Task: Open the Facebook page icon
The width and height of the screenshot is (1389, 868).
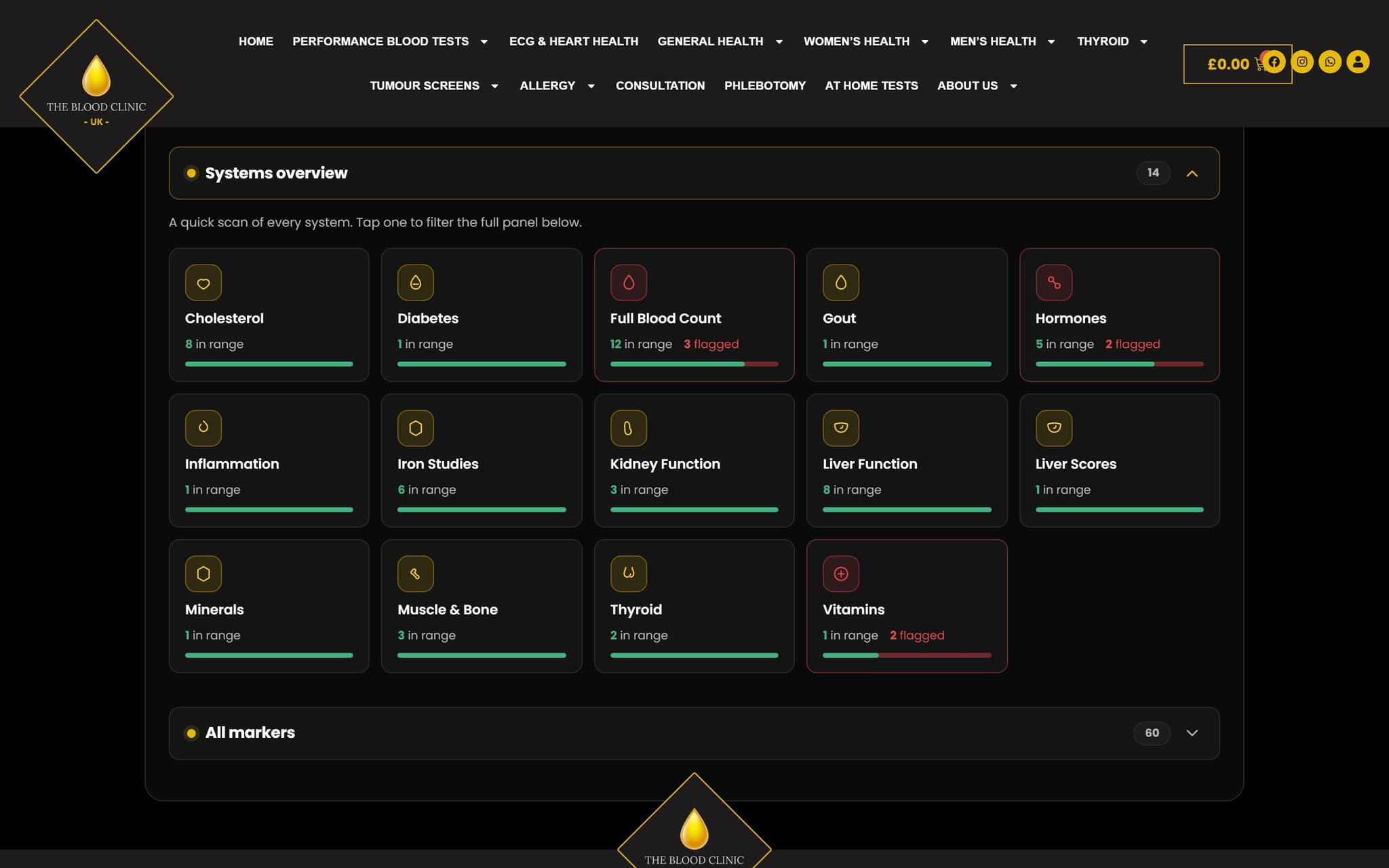Action: (x=1274, y=62)
